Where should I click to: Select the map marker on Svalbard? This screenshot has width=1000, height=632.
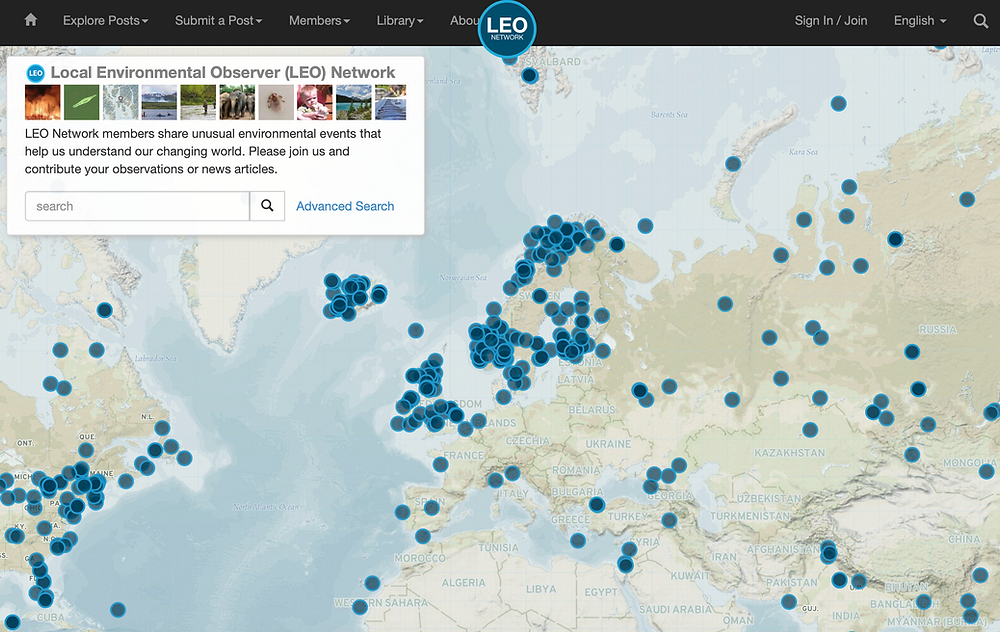[x=530, y=76]
